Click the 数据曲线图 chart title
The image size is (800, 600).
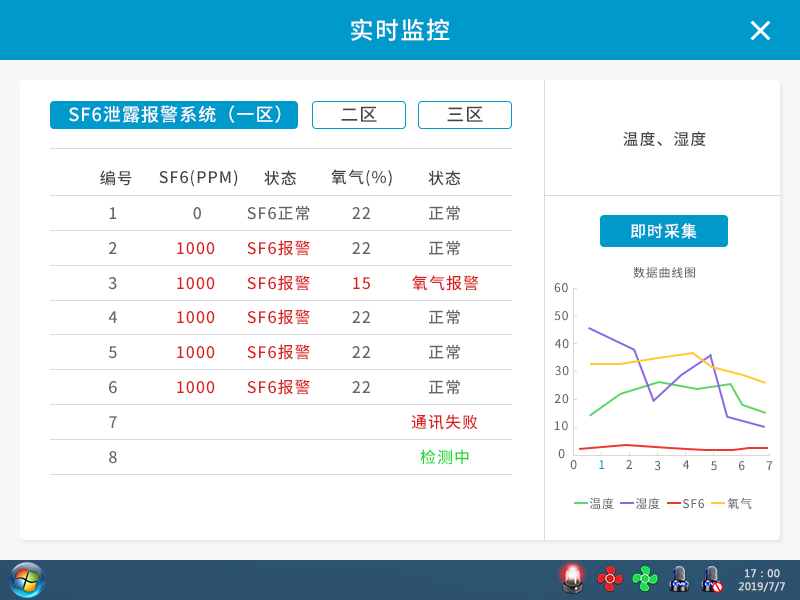click(x=664, y=272)
